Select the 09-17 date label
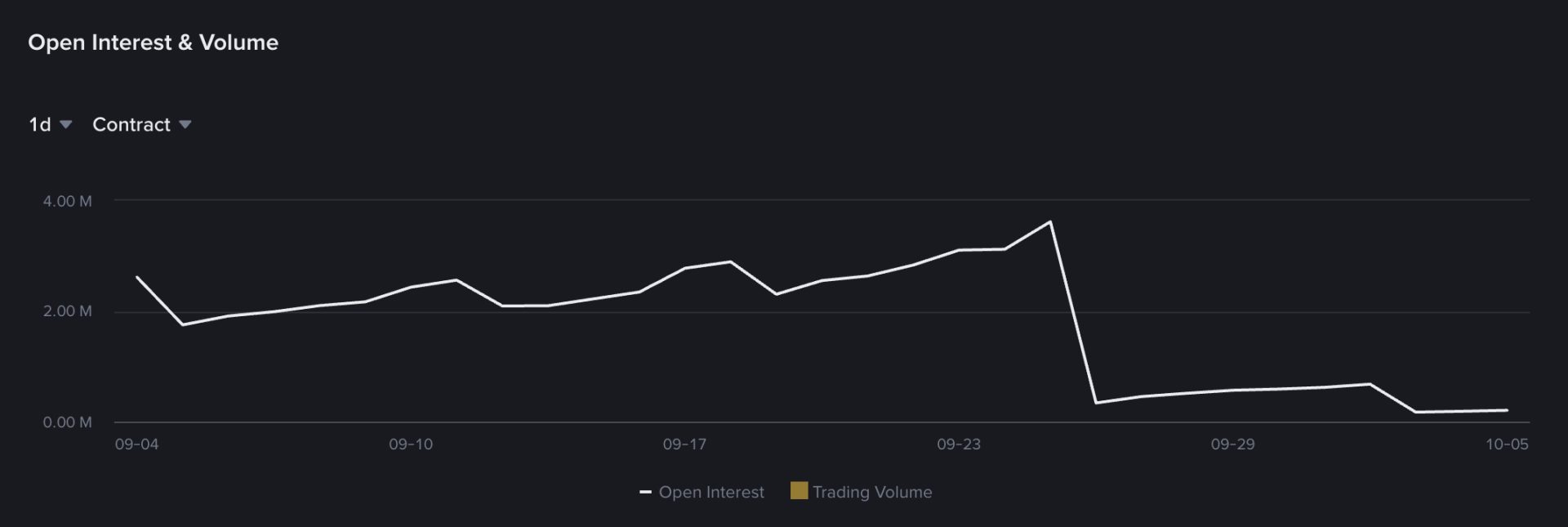Viewport: 1568px width, 527px height. tap(684, 444)
